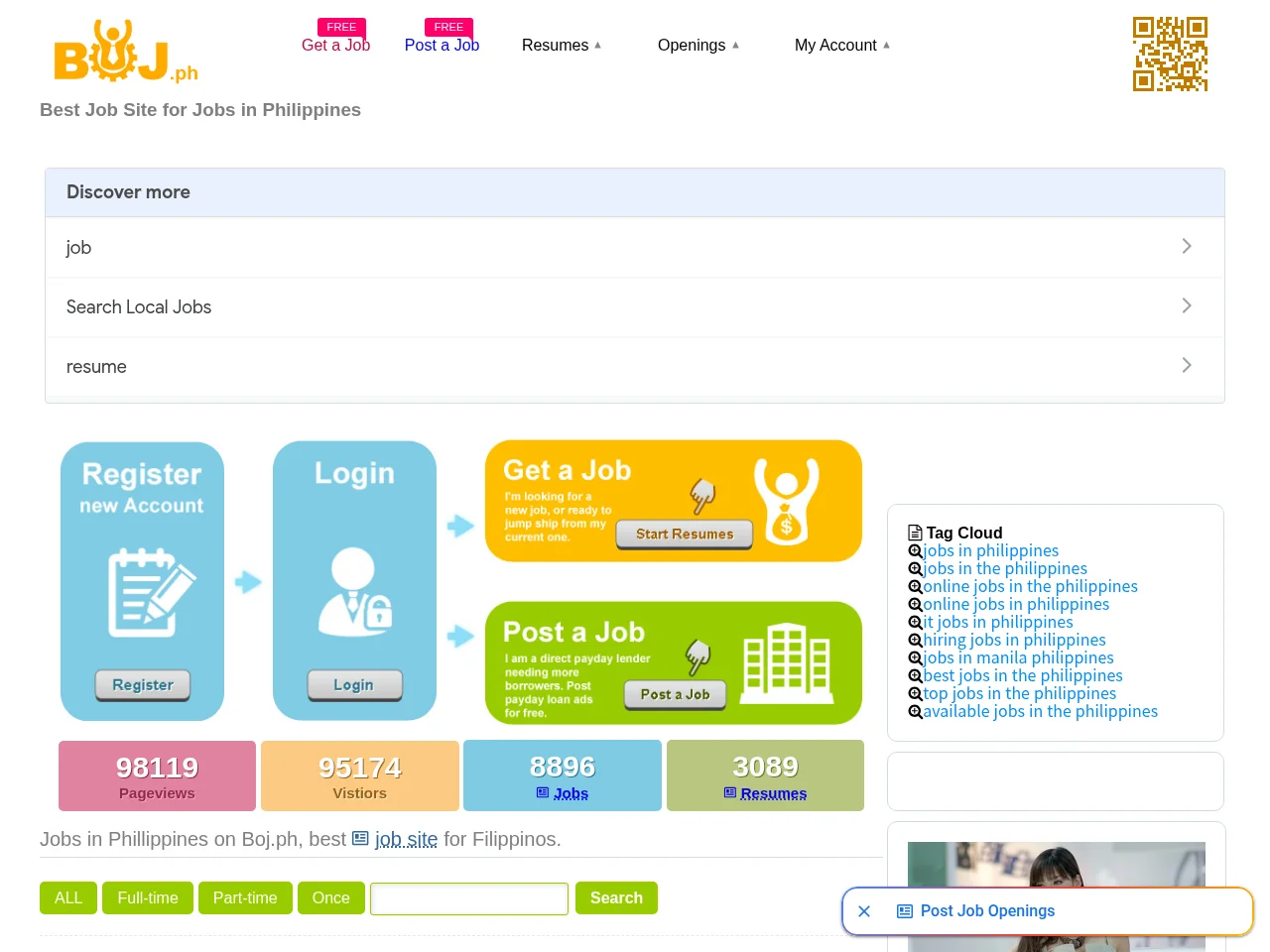
Task: Click the small icon before Jobs counter link
Action: coord(543,792)
